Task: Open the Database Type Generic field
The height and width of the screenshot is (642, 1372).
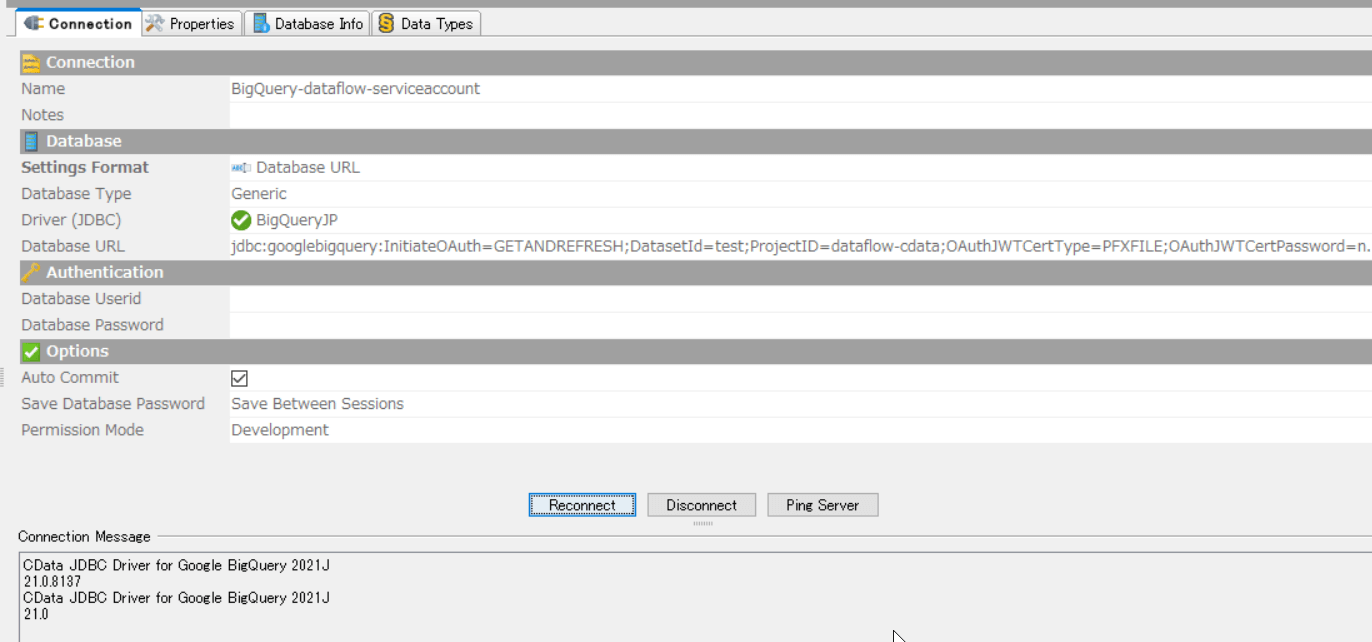Action: click(800, 194)
